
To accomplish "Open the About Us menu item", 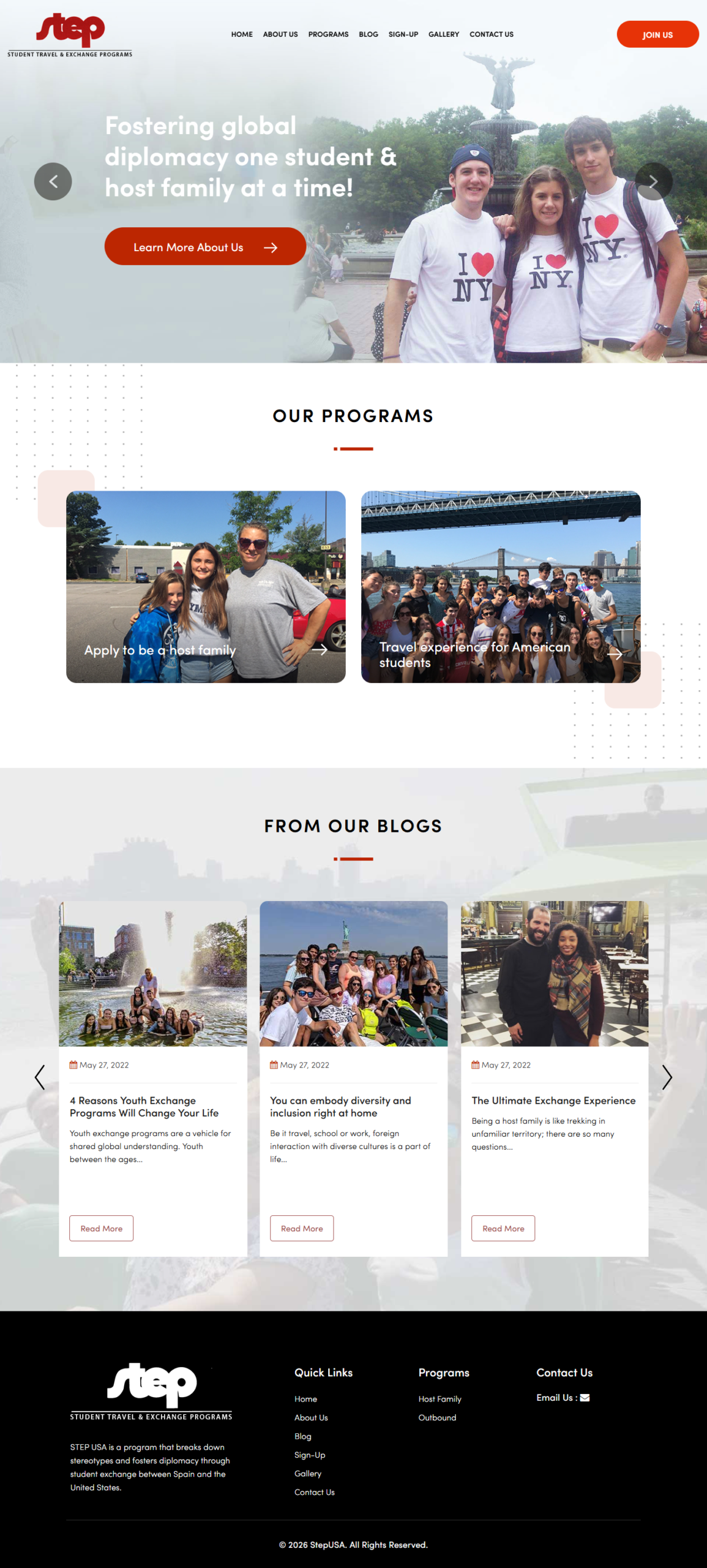I will click(x=280, y=34).
